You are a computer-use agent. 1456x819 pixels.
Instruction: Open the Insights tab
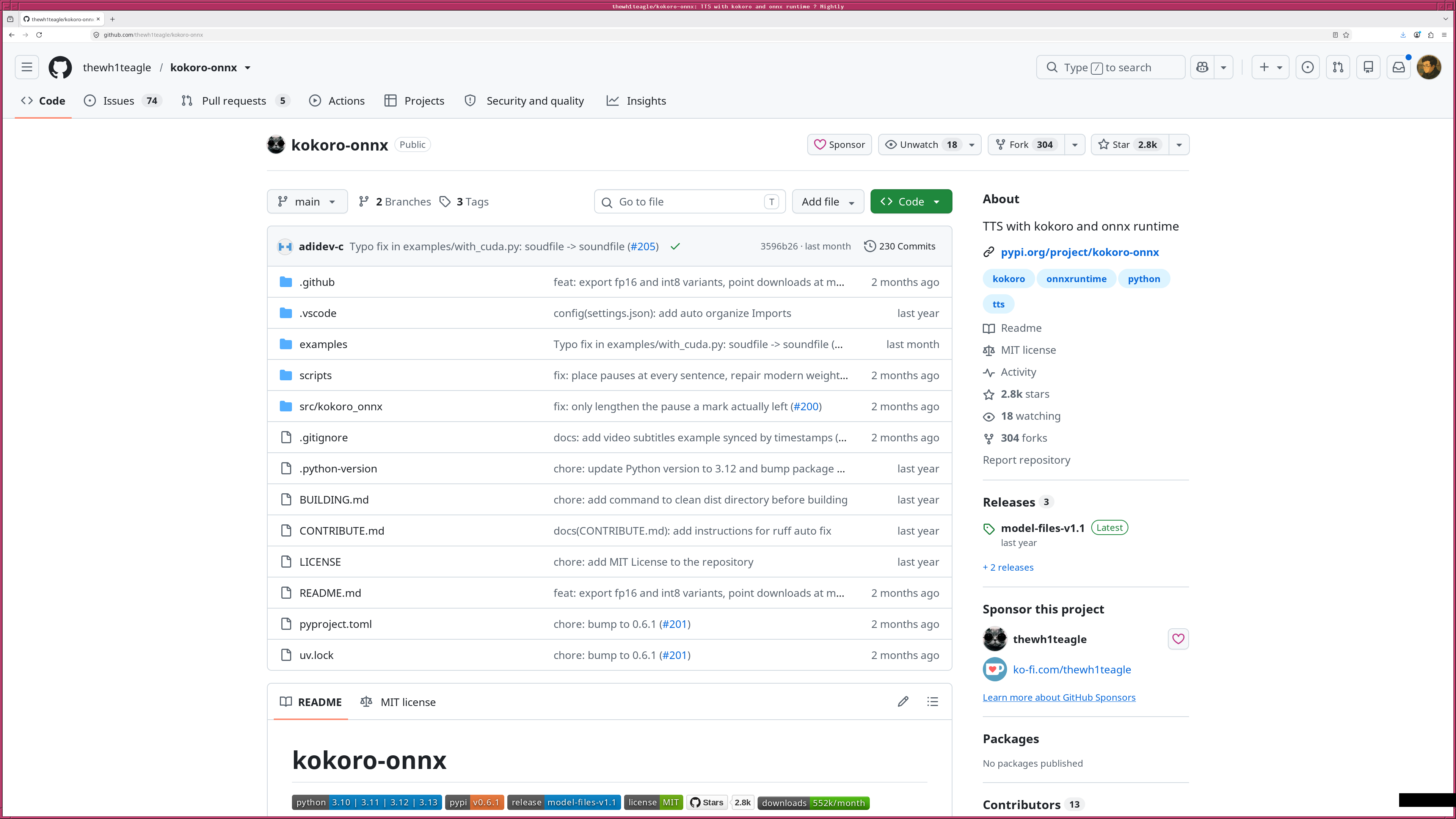637,100
